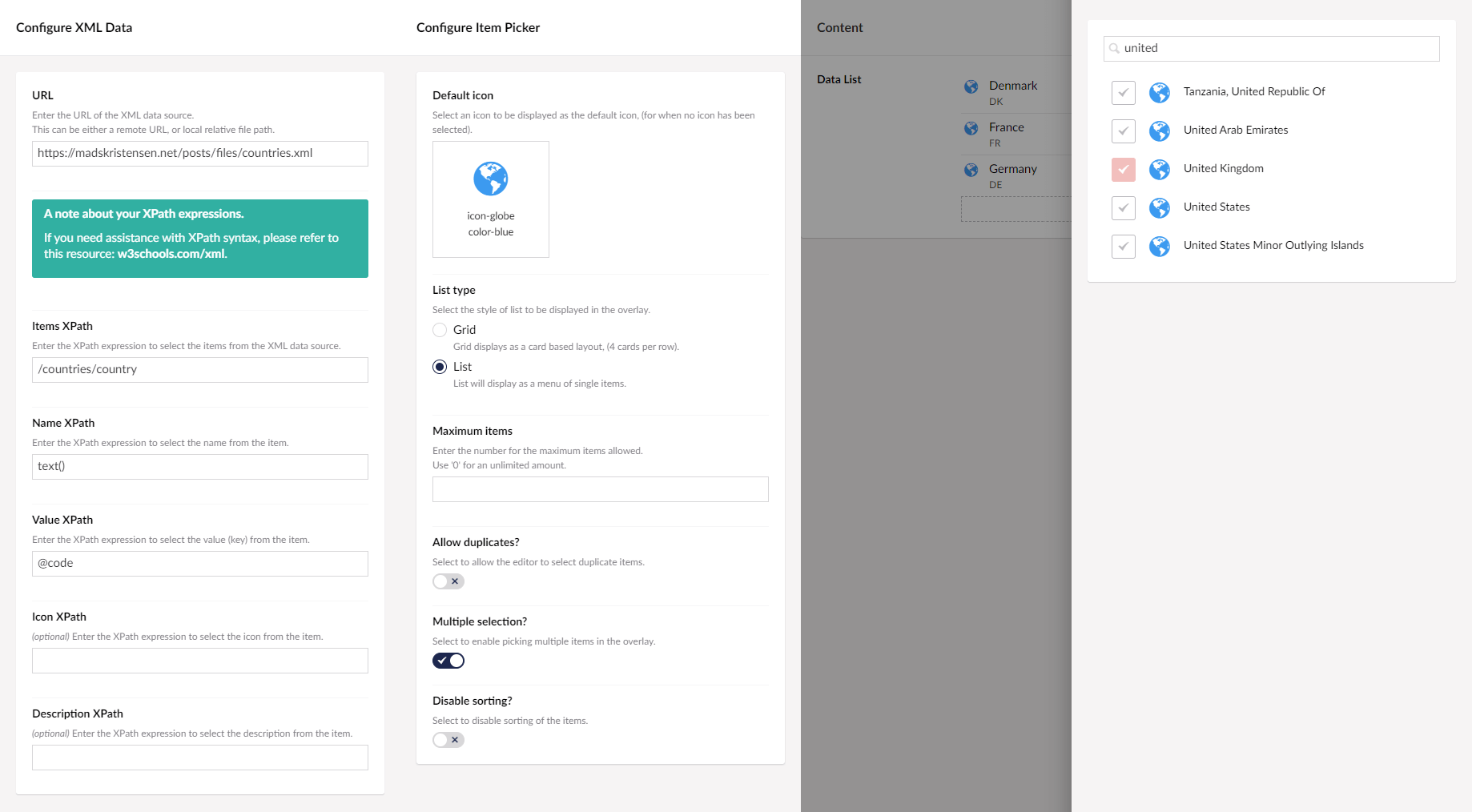Turn off the Multiple selection toggle
1472x812 pixels.
click(x=448, y=661)
